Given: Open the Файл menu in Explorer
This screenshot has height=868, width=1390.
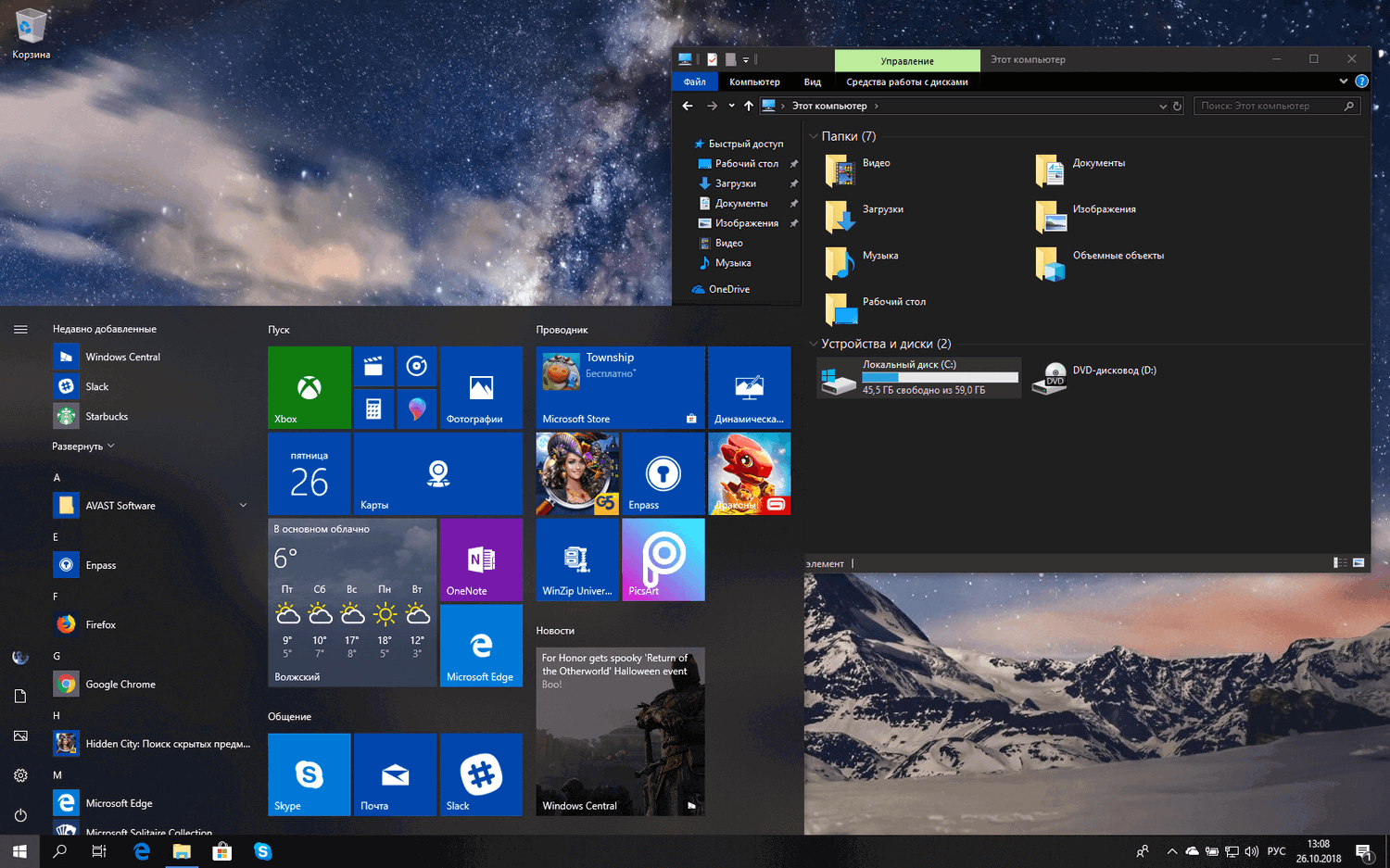Looking at the screenshot, I should 693,82.
